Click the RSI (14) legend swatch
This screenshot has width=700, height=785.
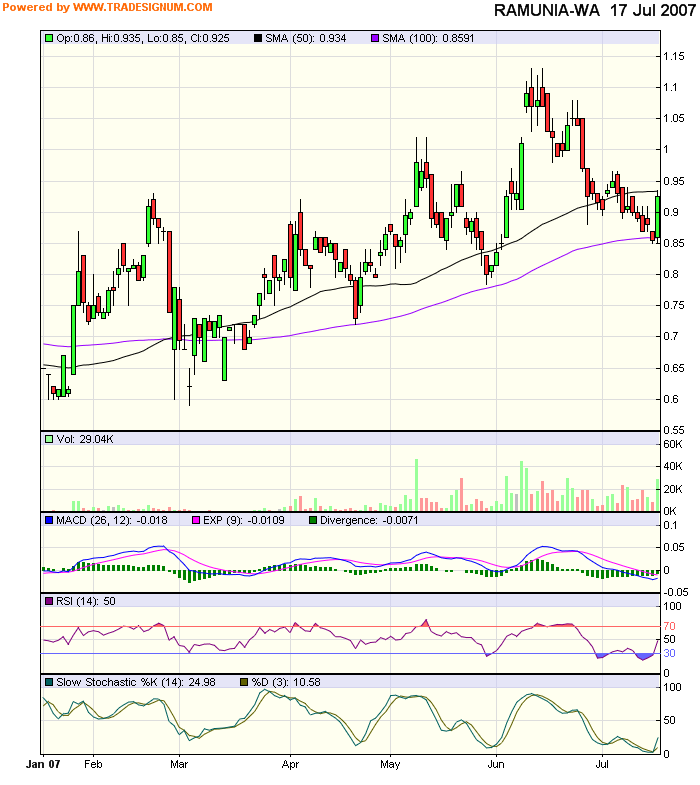click(49, 601)
